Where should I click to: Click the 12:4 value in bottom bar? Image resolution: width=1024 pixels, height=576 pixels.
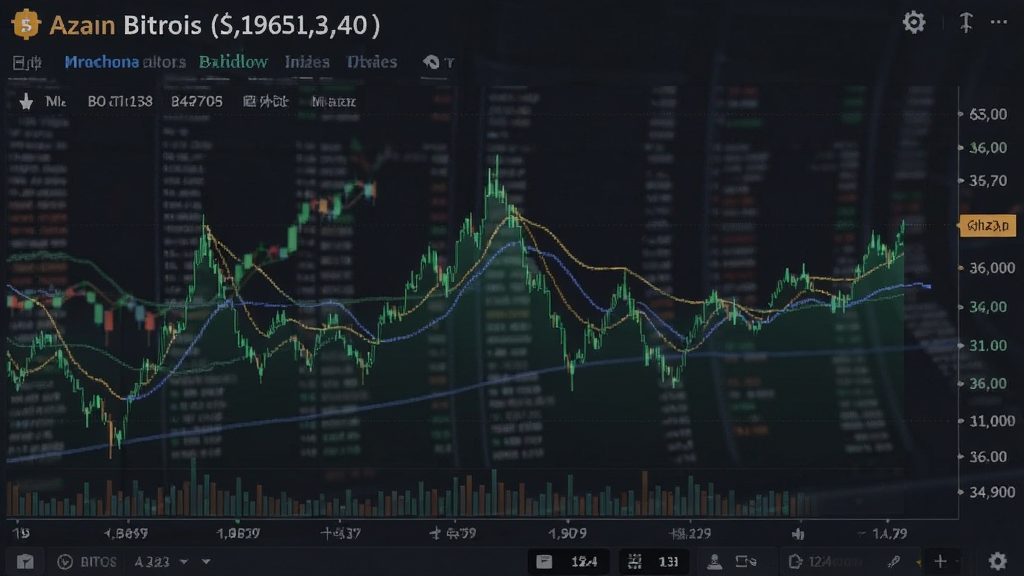[x=584, y=562]
